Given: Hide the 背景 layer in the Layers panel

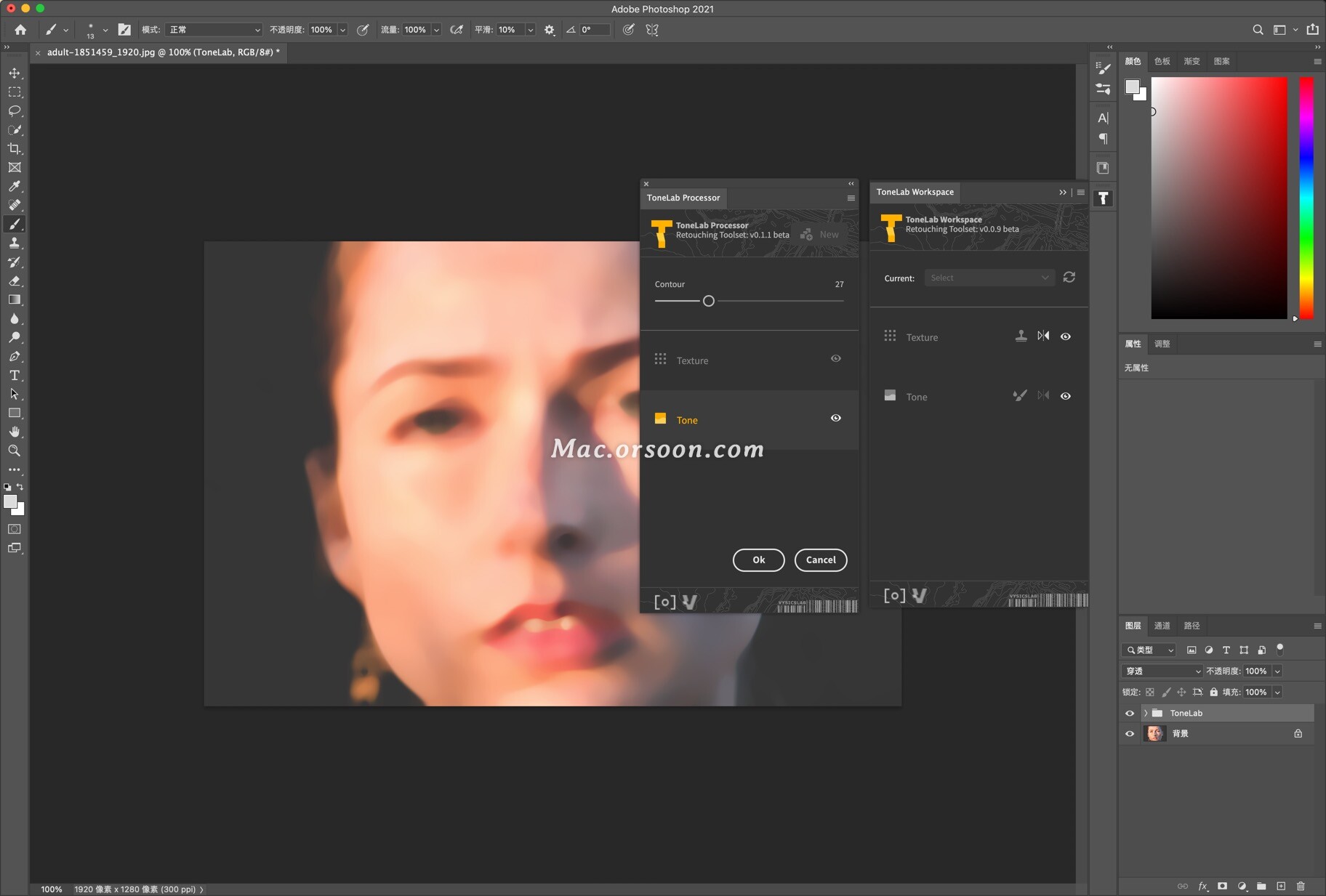Looking at the screenshot, I should pyautogui.click(x=1129, y=733).
